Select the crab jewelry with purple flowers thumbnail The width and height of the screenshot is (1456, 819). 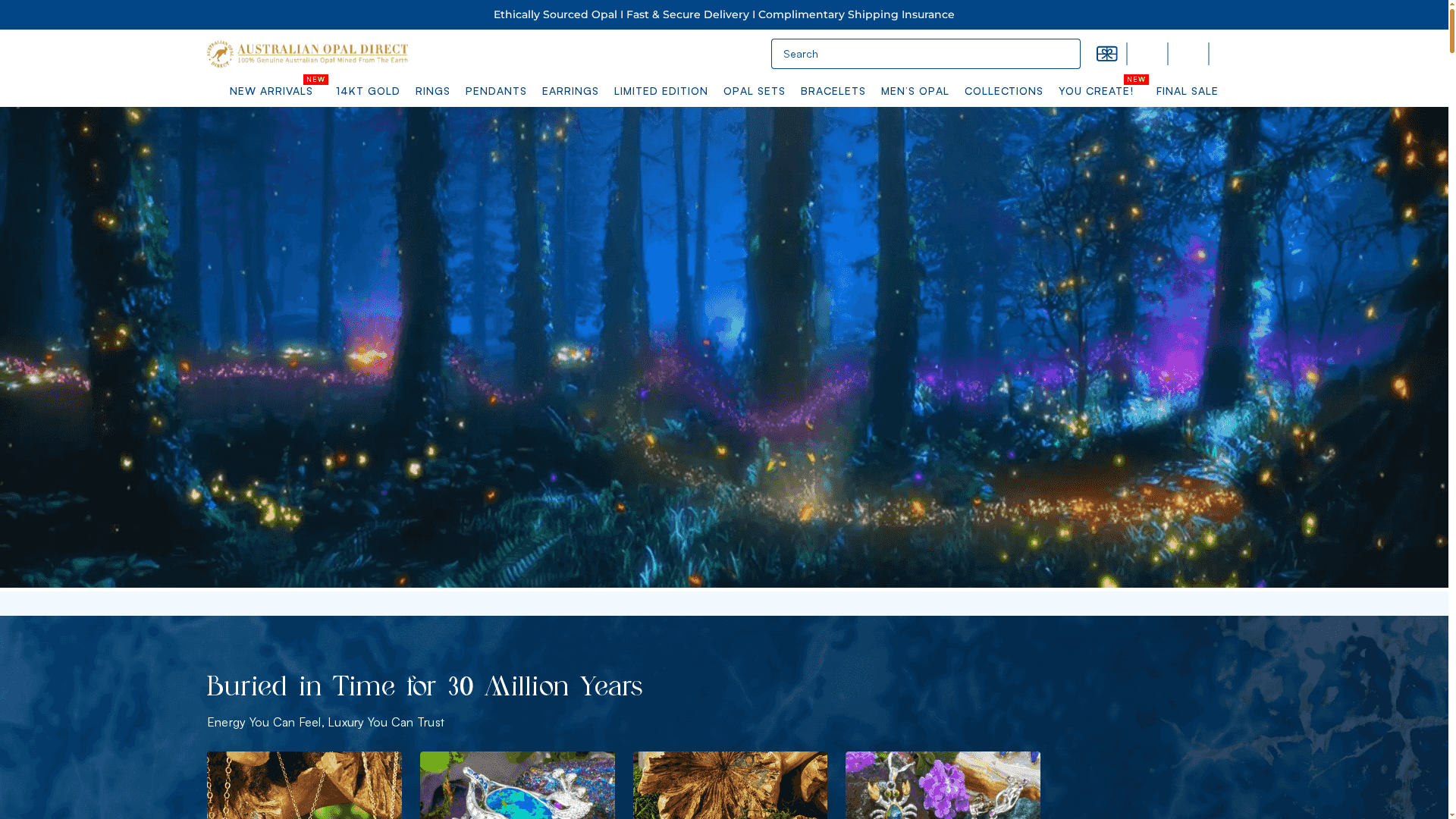[943, 786]
